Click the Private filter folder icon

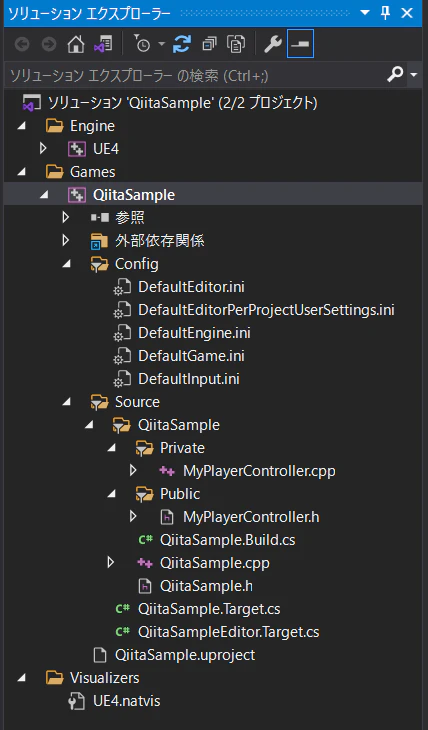coord(145,448)
